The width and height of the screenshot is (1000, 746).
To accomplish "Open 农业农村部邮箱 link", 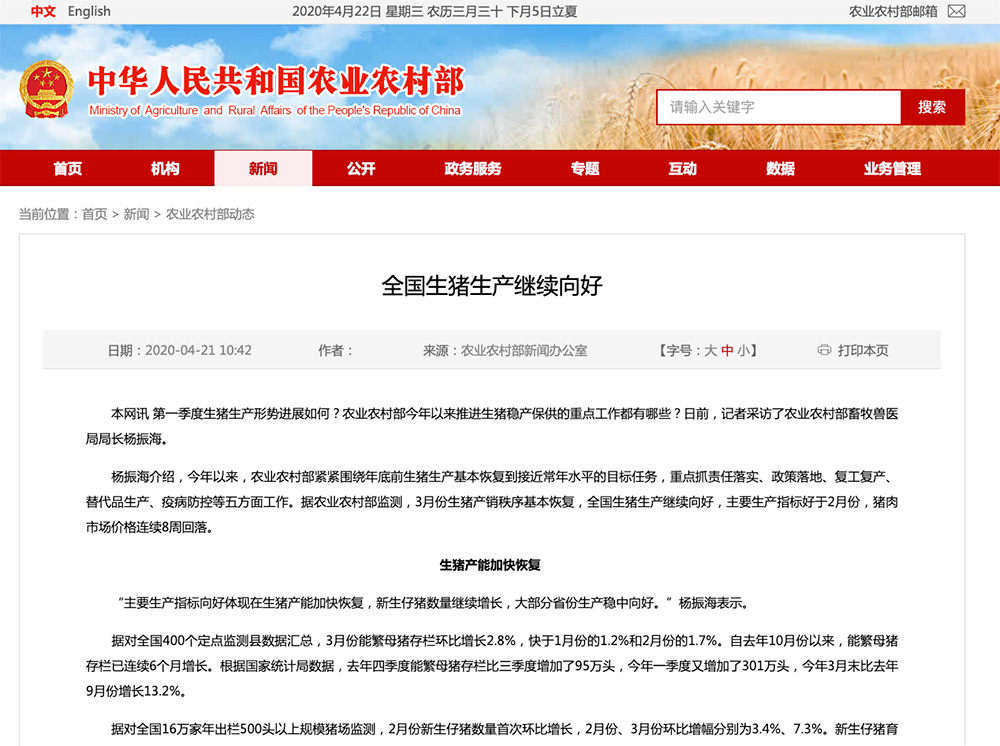I will click(x=893, y=11).
